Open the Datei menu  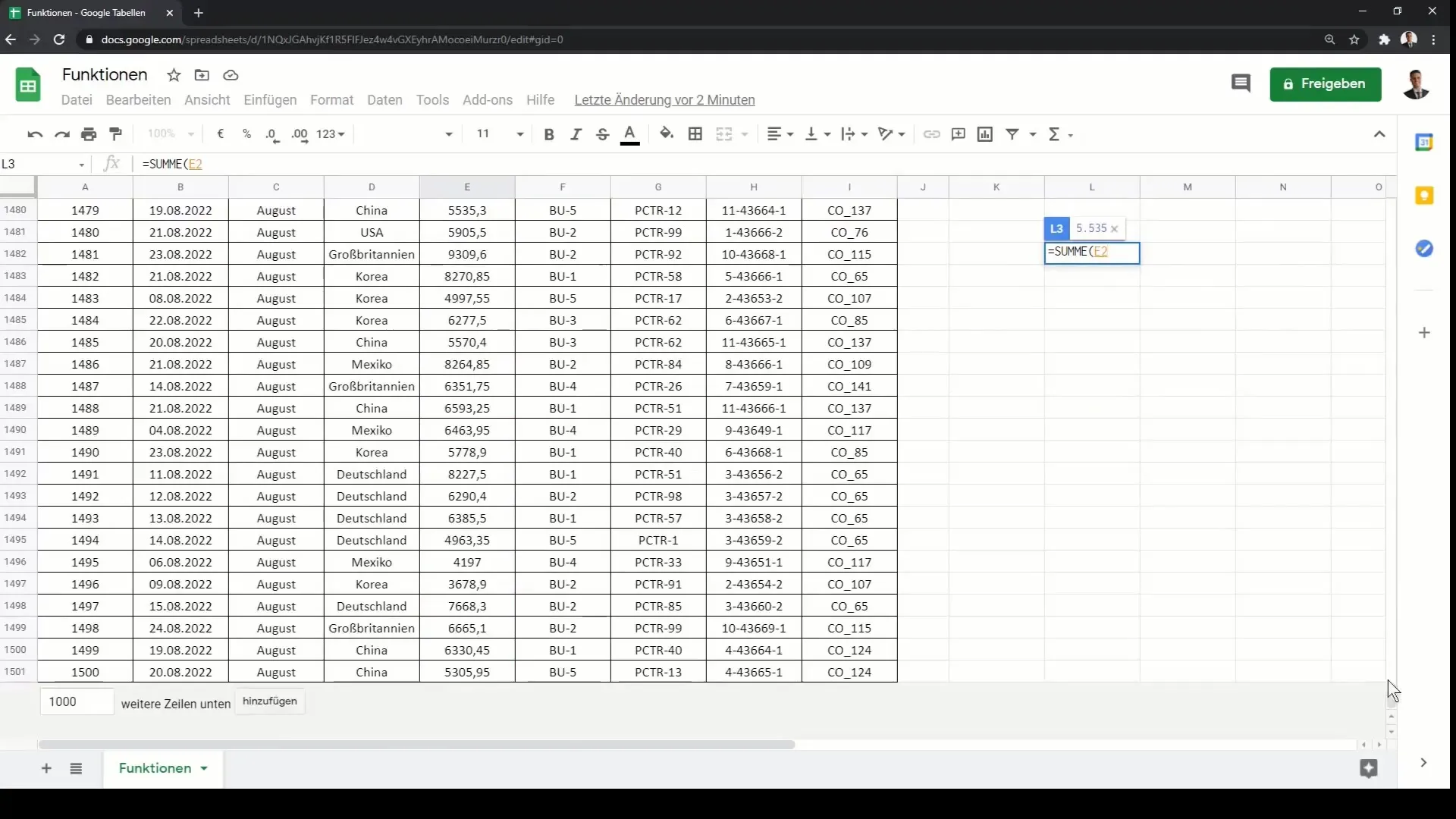click(x=77, y=100)
